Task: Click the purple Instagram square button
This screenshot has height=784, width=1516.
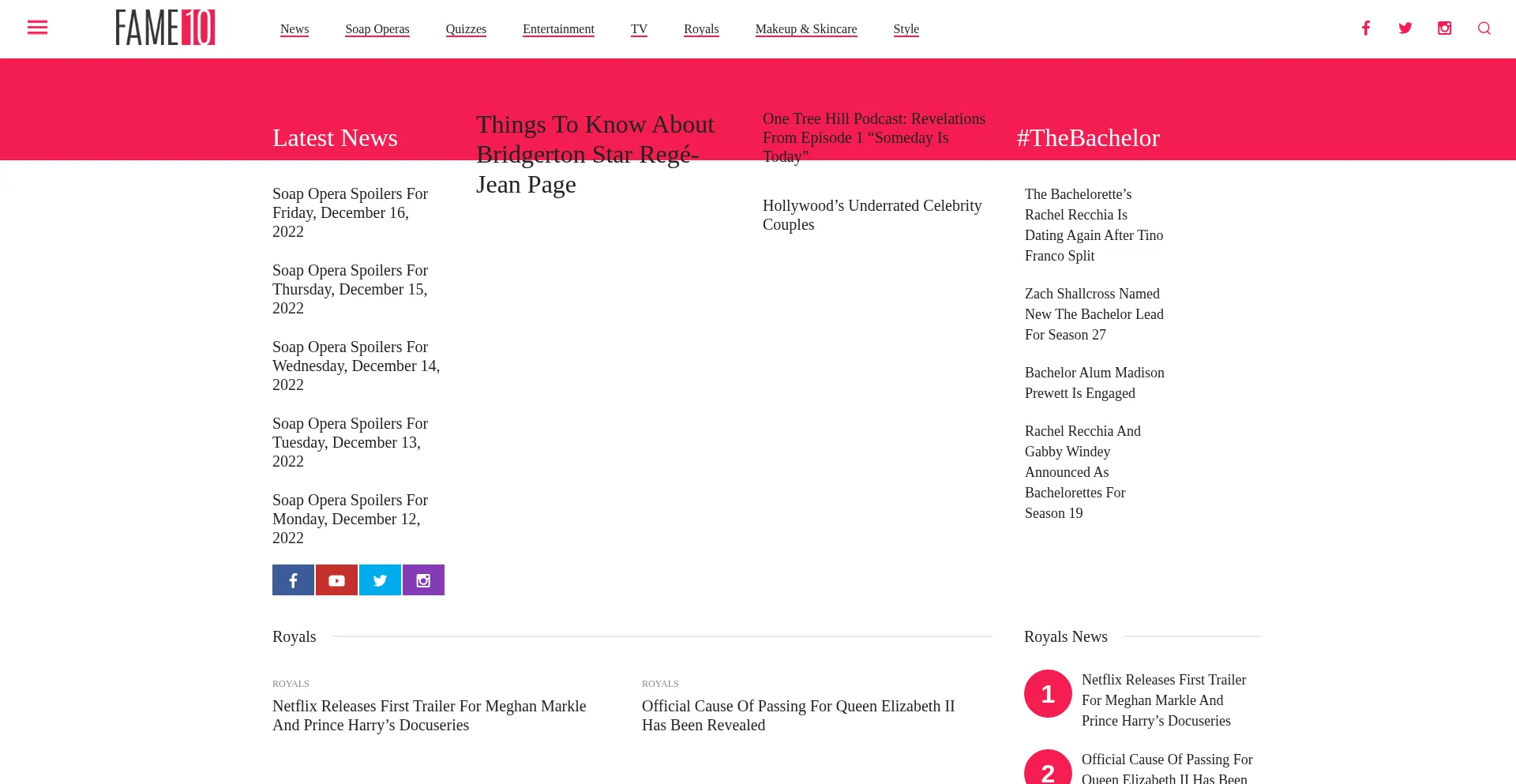Action: [423, 580]
